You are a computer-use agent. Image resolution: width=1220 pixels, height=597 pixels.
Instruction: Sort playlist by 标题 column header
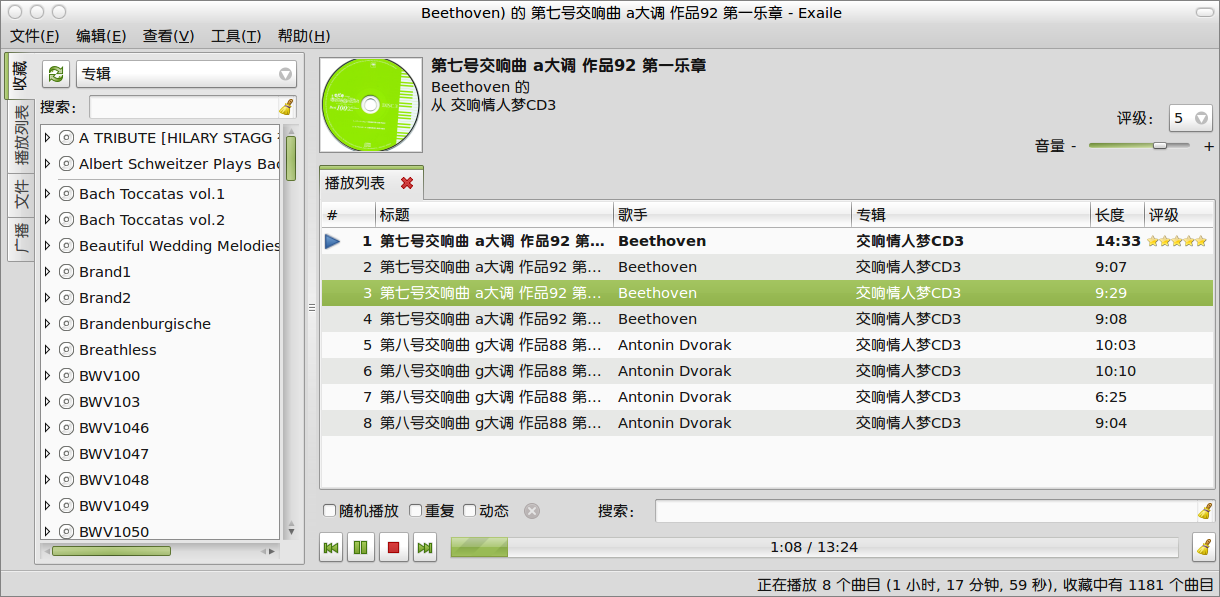coord(495,215)
